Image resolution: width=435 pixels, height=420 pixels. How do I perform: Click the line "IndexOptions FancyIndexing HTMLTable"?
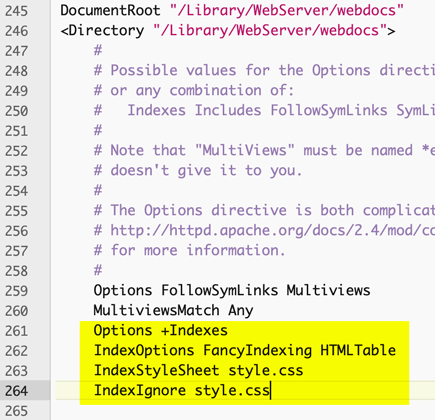pyautogui.click(x=245, y=350)
